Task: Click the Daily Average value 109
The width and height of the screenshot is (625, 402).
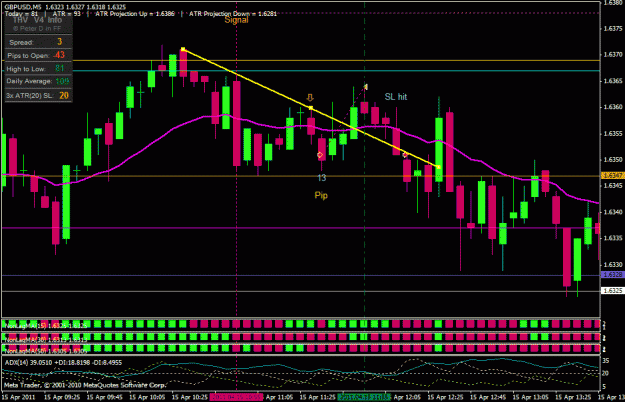Action: [62, 81]
